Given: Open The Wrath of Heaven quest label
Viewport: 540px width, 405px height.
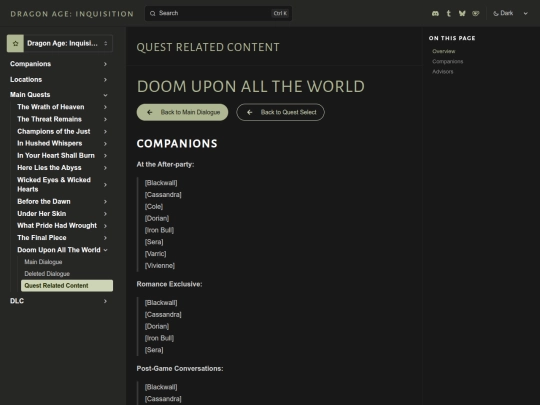Looking at the screenshot, I should click(x=51, y=107).
